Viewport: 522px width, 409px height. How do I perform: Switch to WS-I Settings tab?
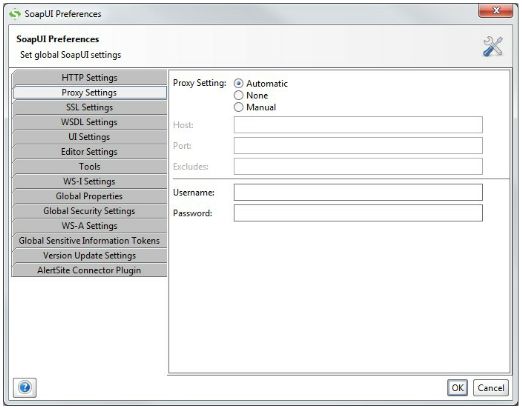[89, 181]
